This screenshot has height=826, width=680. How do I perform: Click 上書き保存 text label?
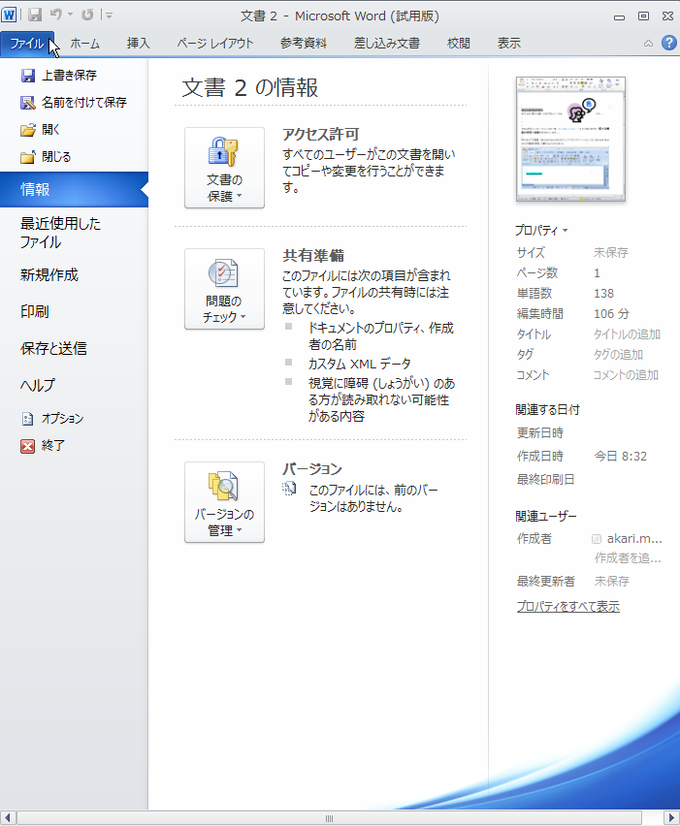[69, 75]
